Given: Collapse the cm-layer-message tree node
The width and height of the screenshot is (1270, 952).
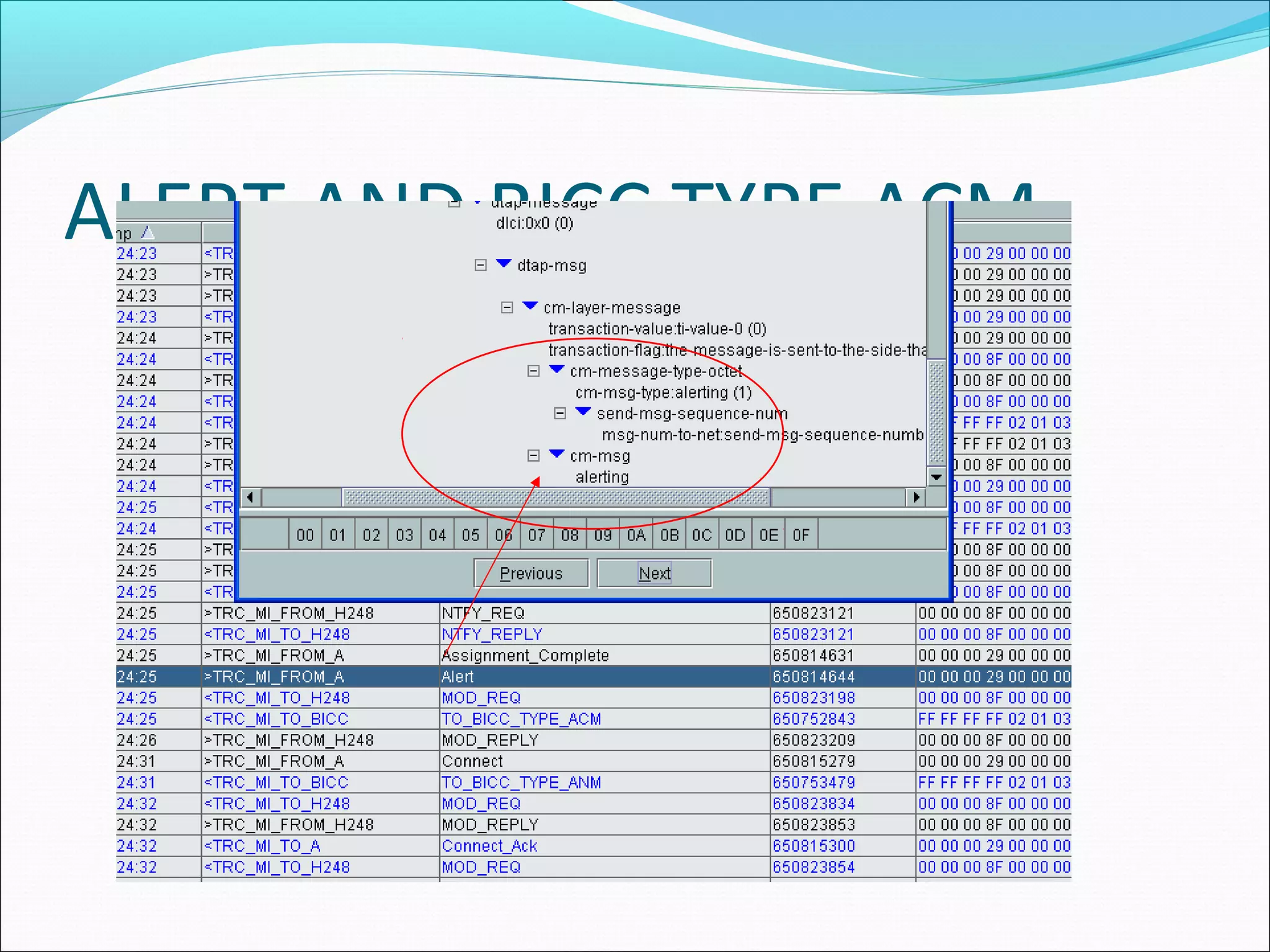Looking at the screenshot, I should click(x=507, y=307).
